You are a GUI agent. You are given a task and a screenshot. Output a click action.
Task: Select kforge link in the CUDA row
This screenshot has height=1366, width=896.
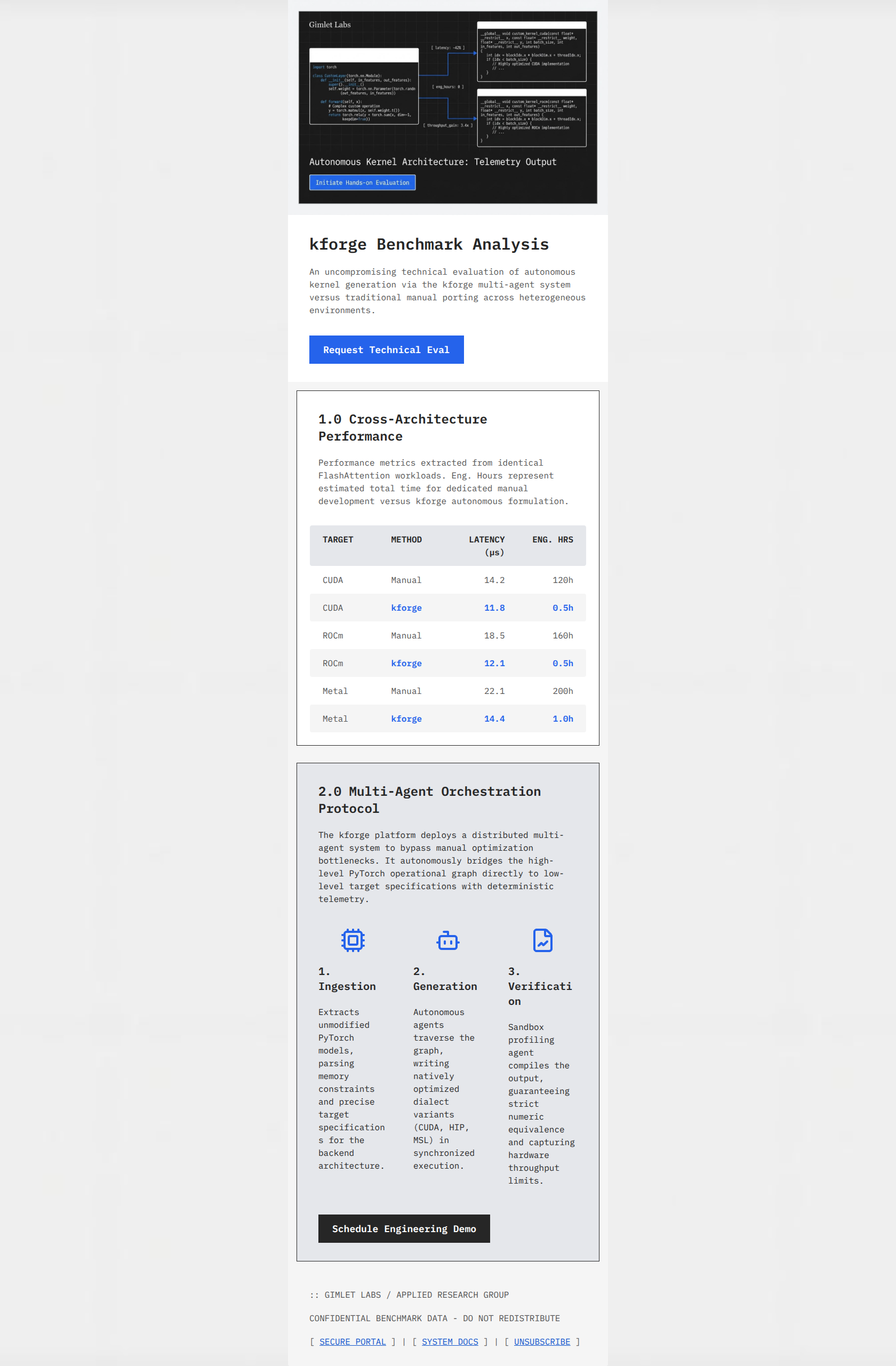[406, 608]
